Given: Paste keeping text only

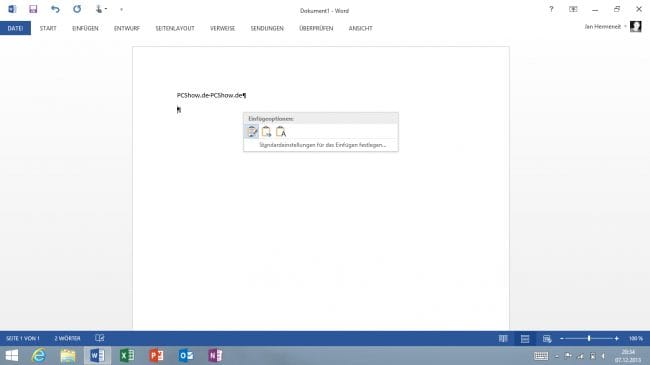Looking at the screenshot, I should (281, 132).
